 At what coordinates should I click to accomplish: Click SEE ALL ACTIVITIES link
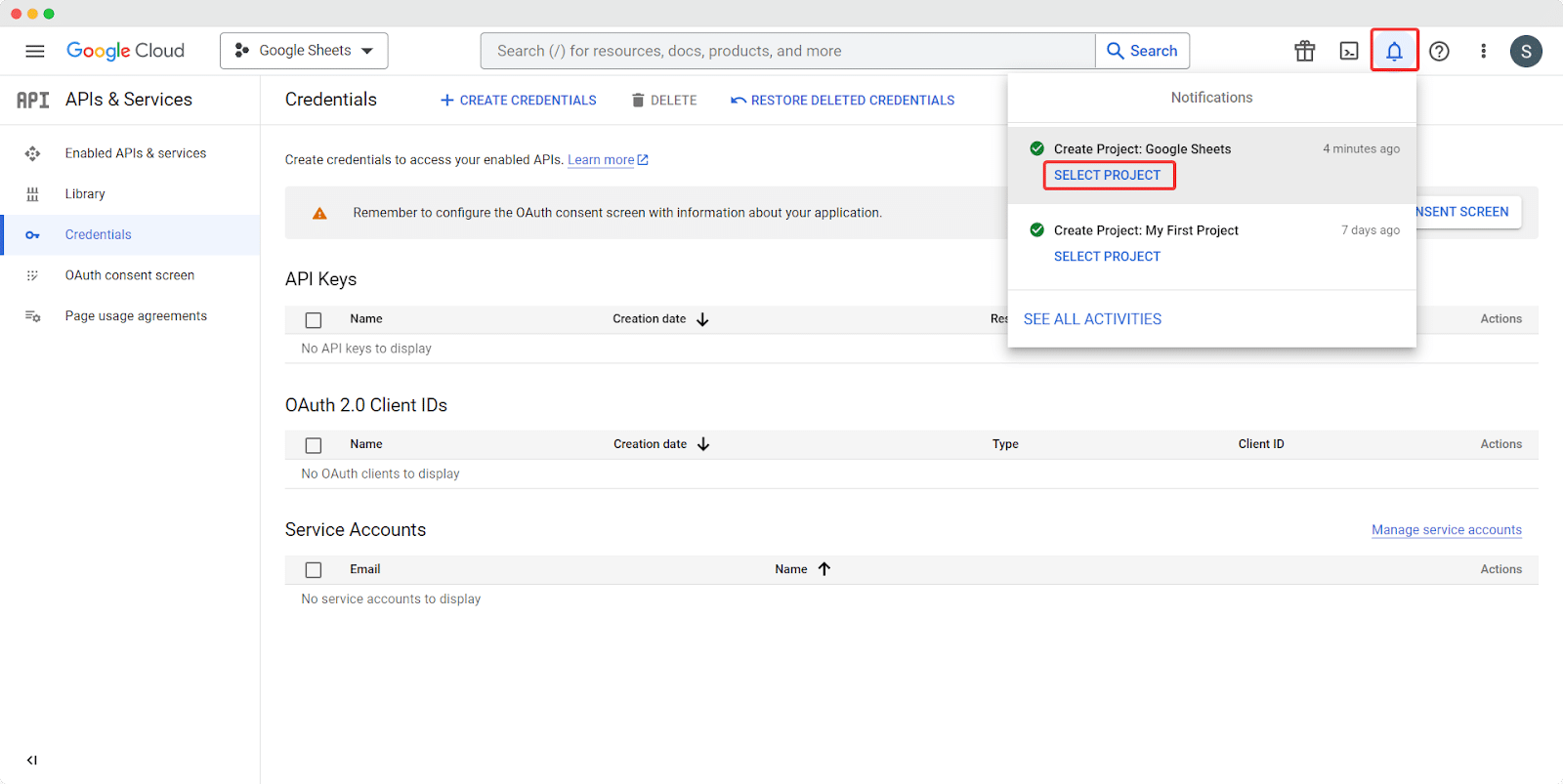[1092, 319]
